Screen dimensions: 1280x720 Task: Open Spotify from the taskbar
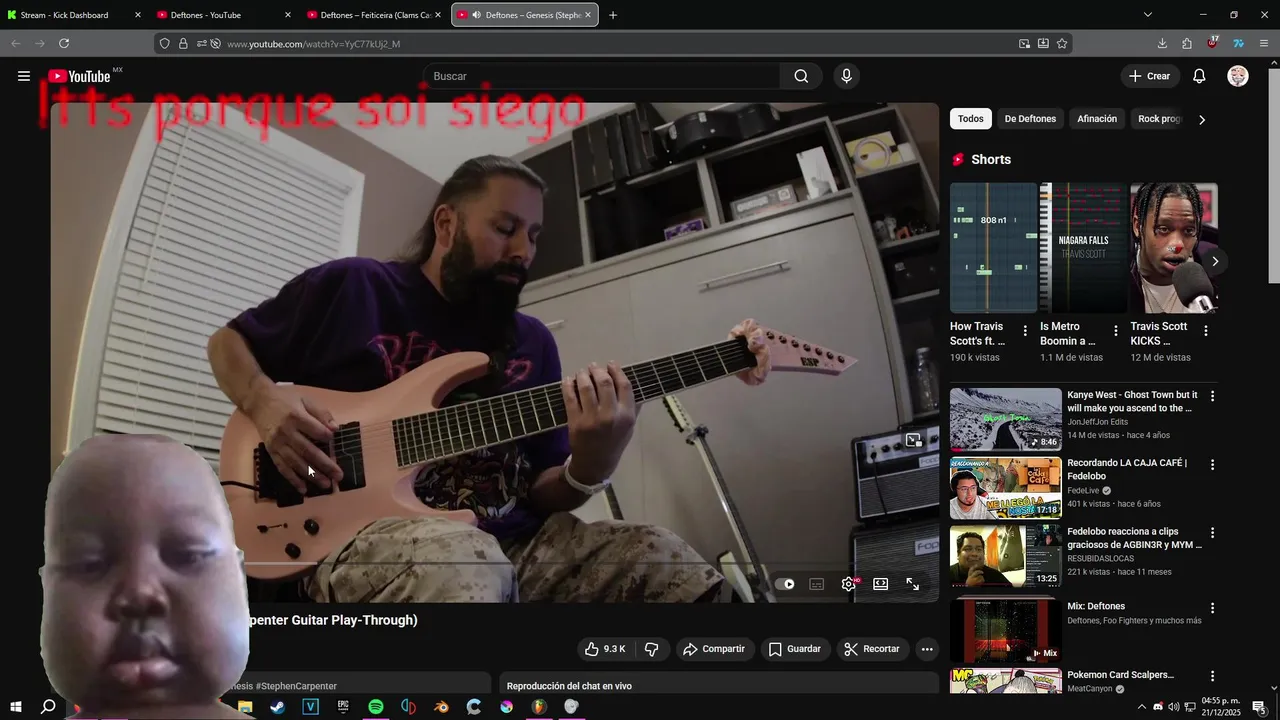point(376,707)
